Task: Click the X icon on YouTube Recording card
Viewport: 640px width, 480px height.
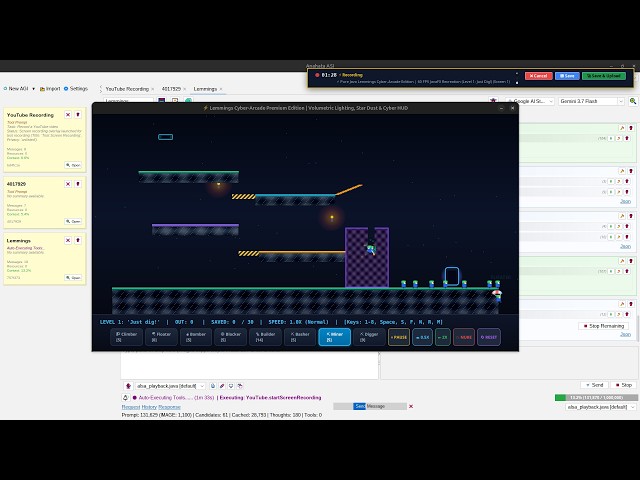Action: click(68, 115)
